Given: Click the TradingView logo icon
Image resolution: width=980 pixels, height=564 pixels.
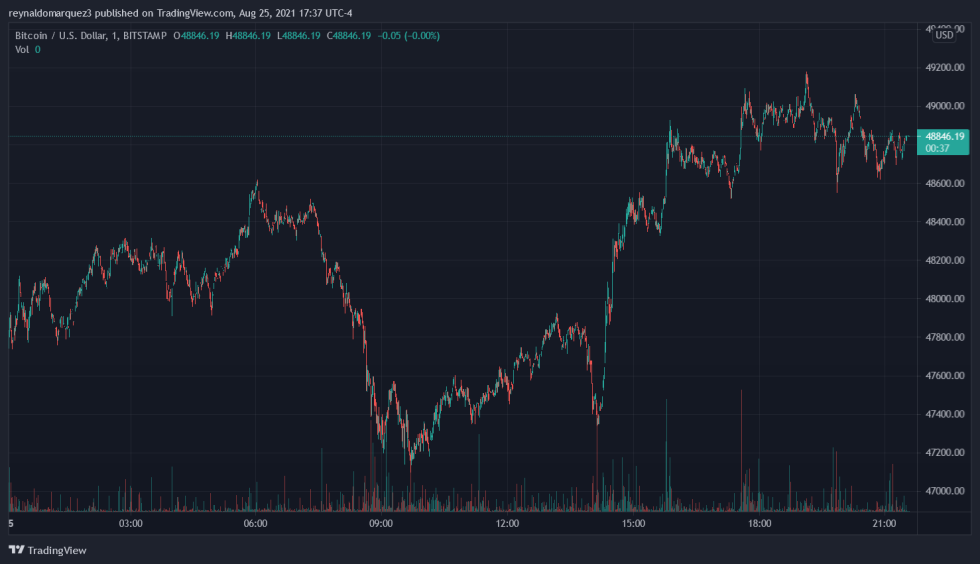Looking at the screenshot, I should click(x=17, y=550).
